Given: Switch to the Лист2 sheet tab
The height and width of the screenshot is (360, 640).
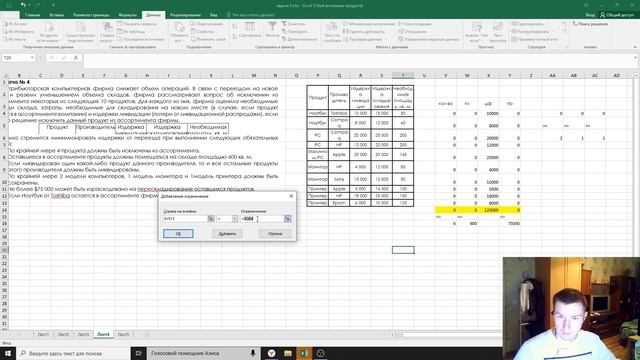Looking at the screenshot, I should point(63,334).
